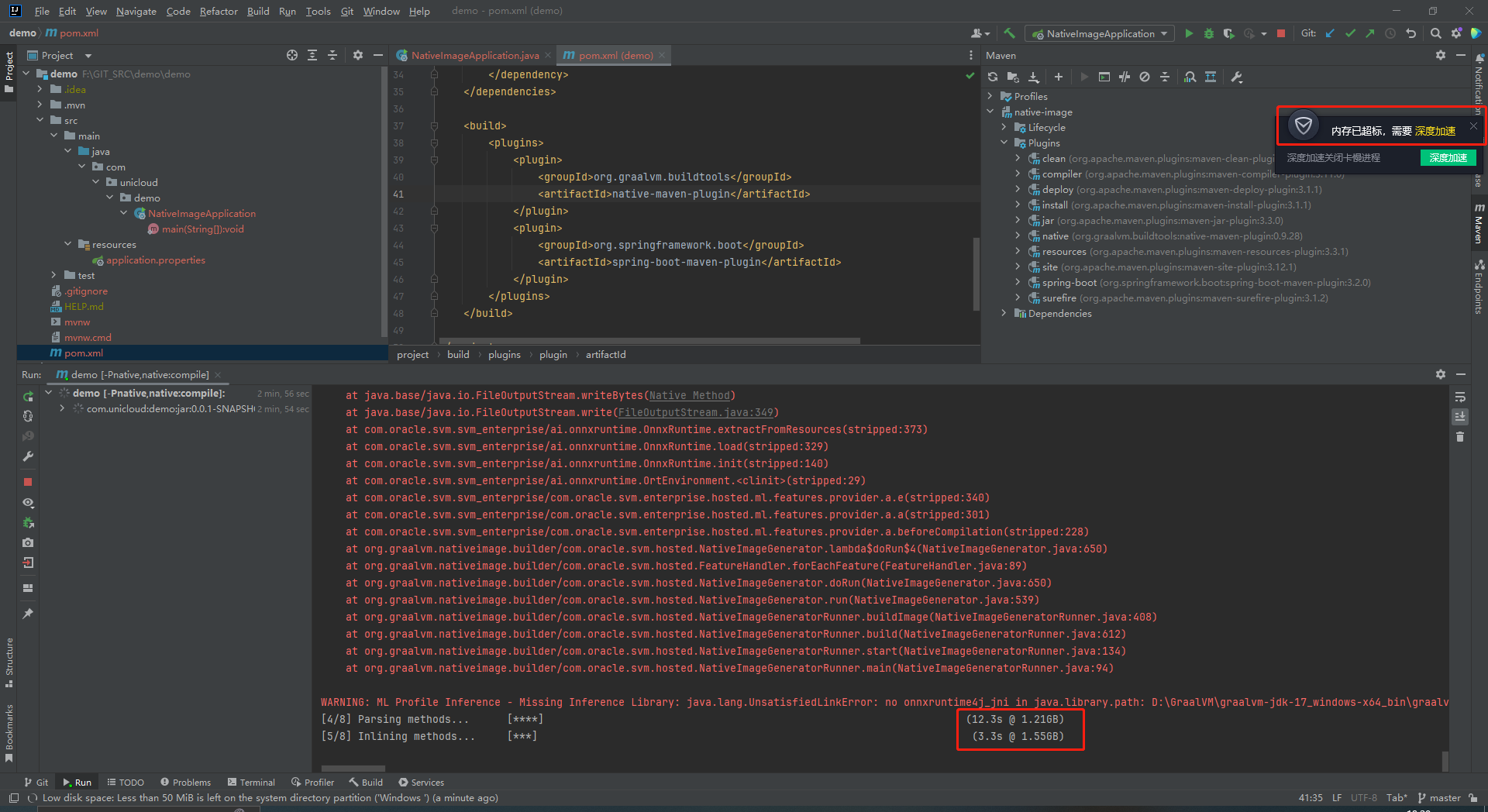The image size is (1488, 812).
Task: Toggle view options eye icon in Run panel
Action: (x=28, y=502)
